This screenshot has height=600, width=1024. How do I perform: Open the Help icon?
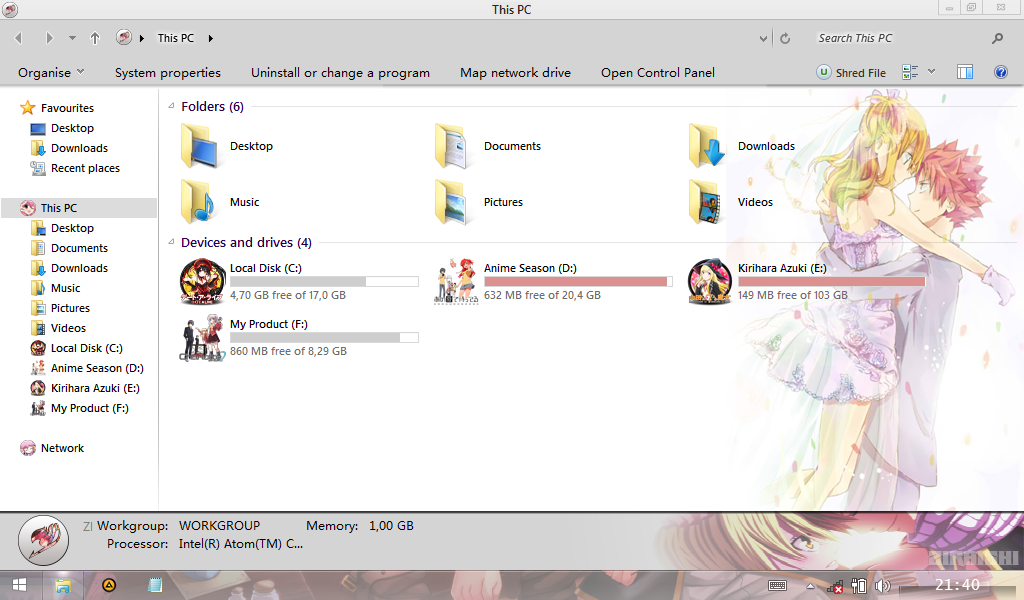pyautogui.click(x=1000, y=72)
